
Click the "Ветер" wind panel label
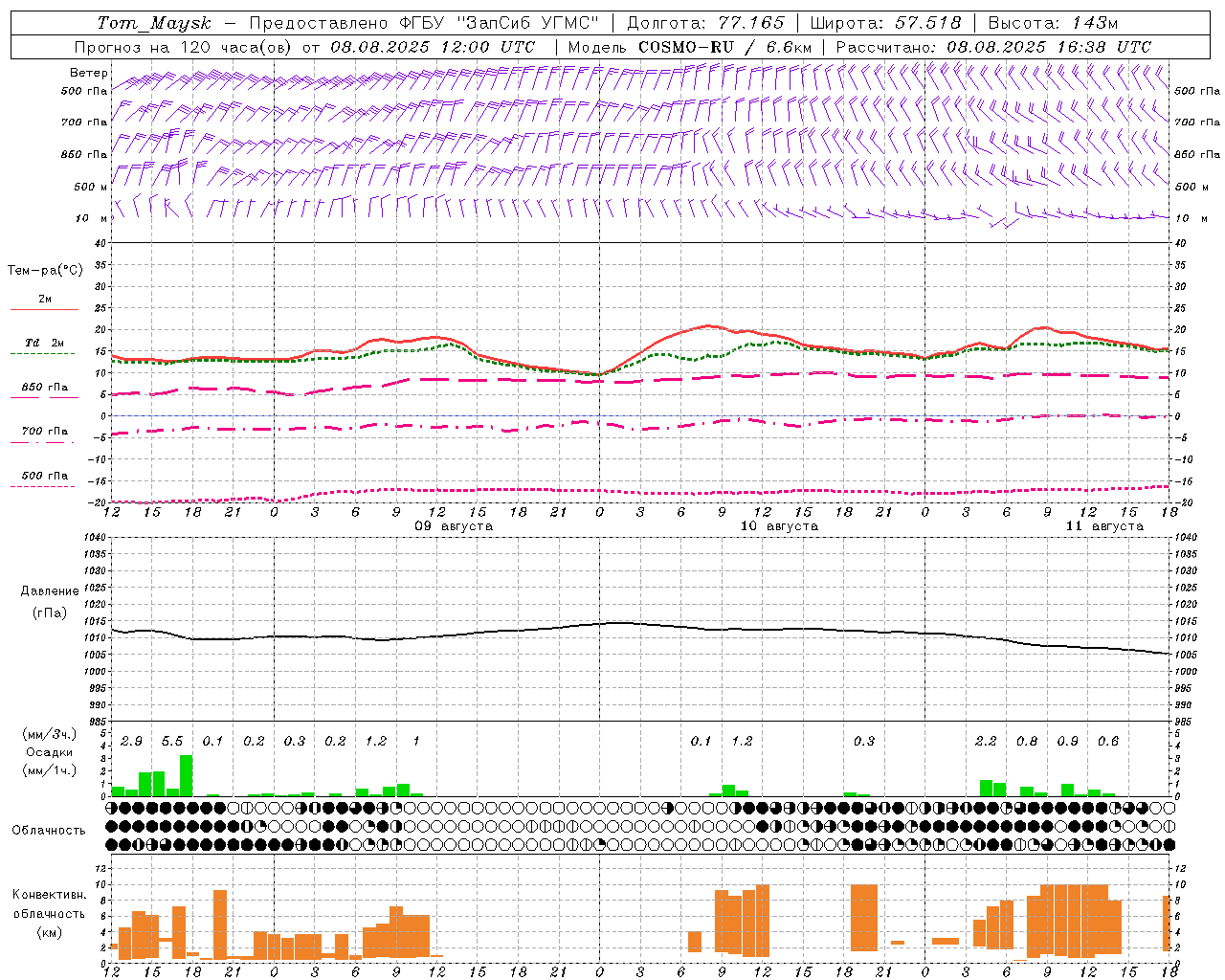click(x=89, y=73)
